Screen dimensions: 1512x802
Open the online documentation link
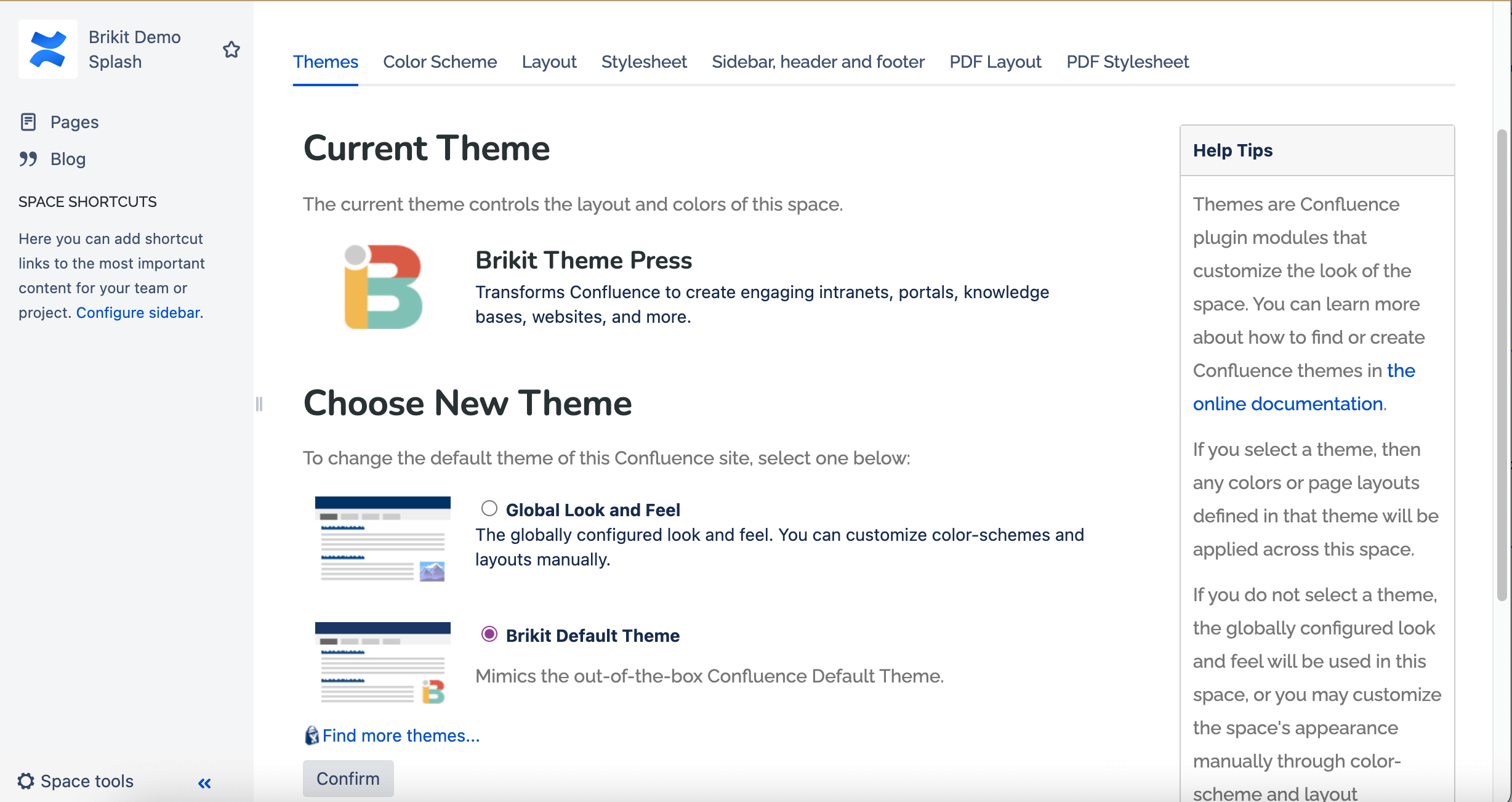(x=1304, y=387)
